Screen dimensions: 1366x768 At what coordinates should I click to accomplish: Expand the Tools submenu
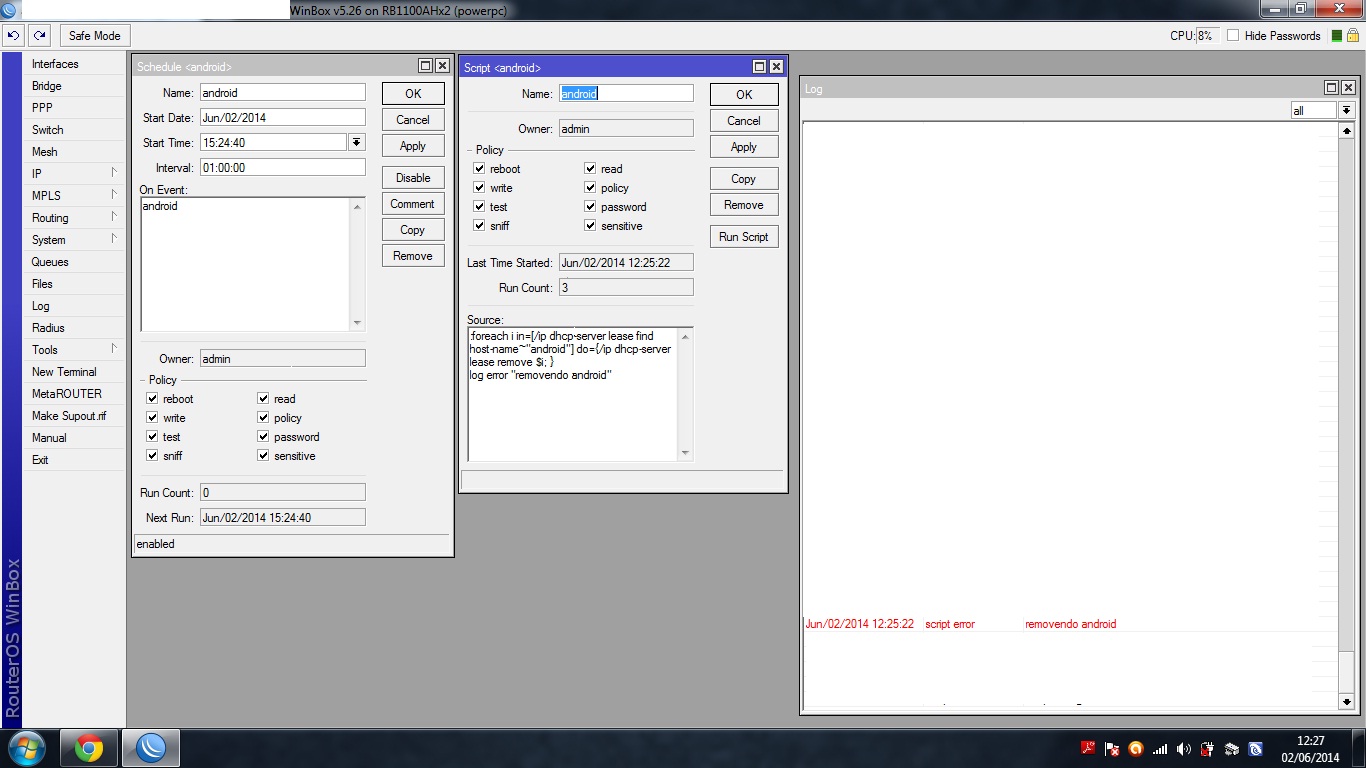[74, 350]
